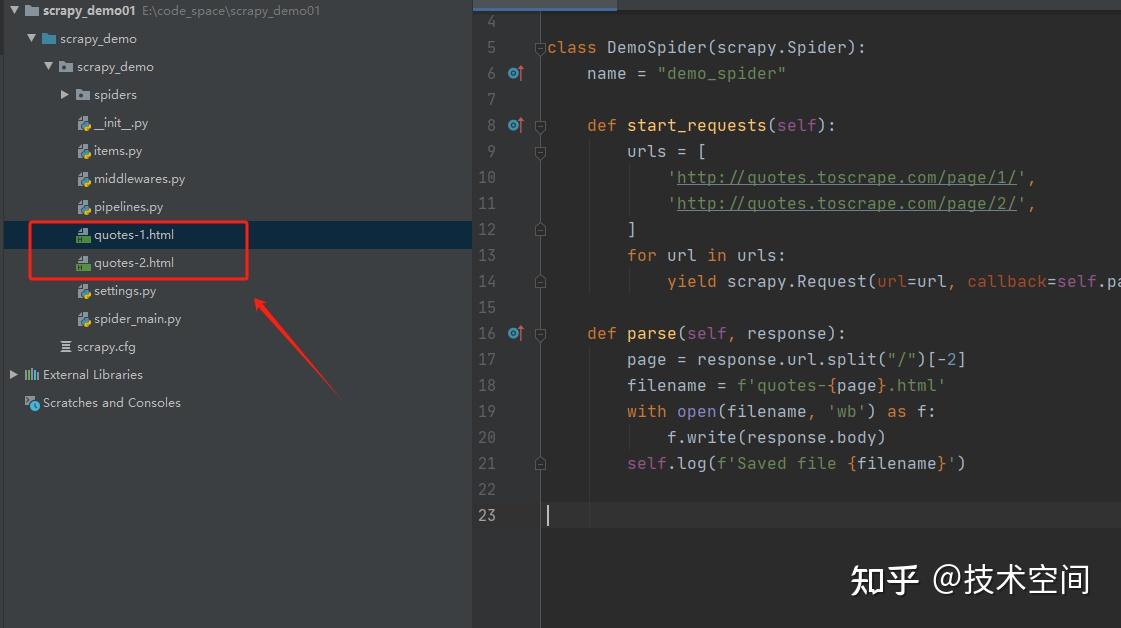This screenshot has width=1121, height=628.
Task: Expand the spiders folder
Action: click(x=64, y=94)
